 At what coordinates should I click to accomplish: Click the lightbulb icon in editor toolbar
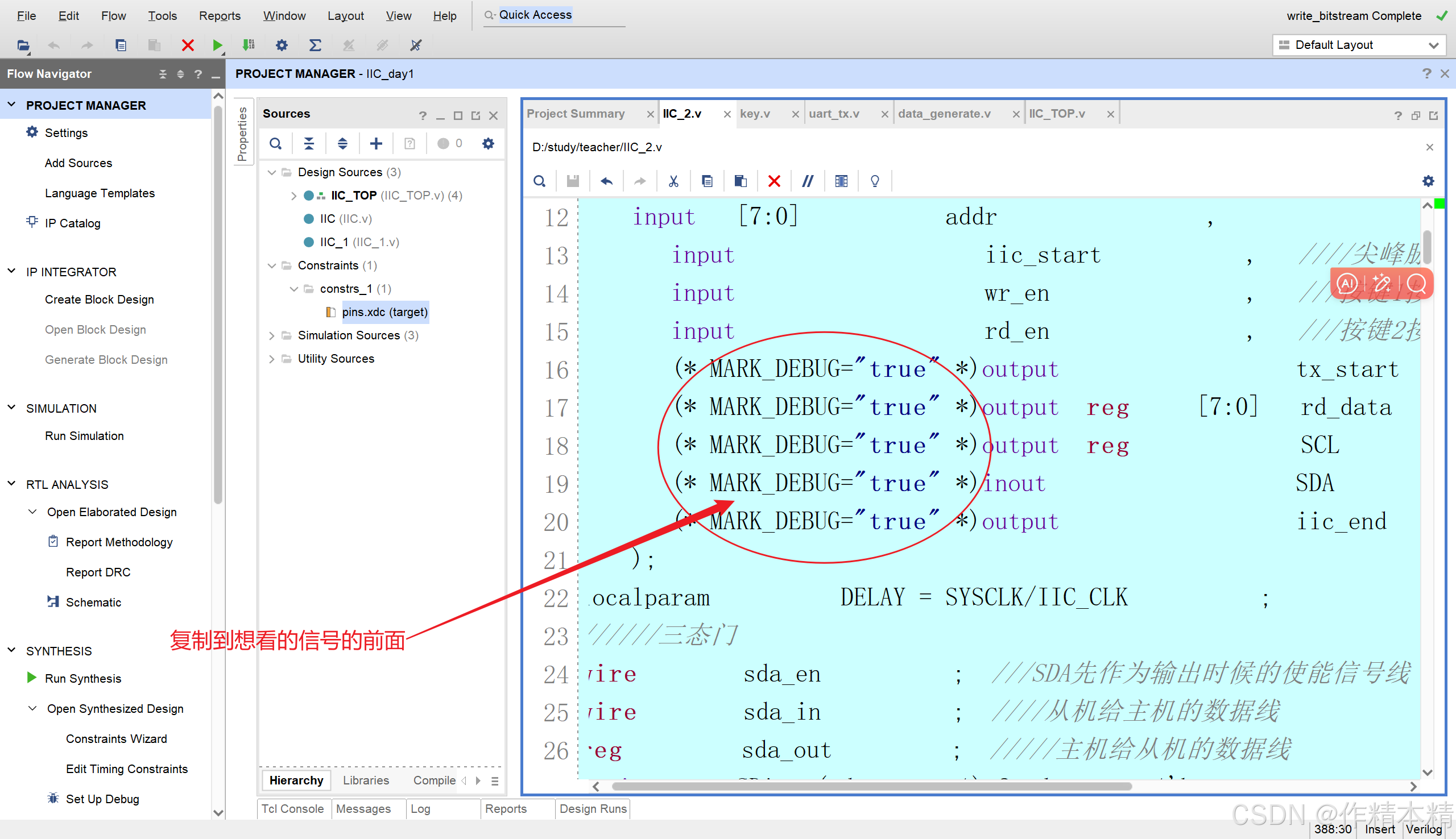[874, 181]
